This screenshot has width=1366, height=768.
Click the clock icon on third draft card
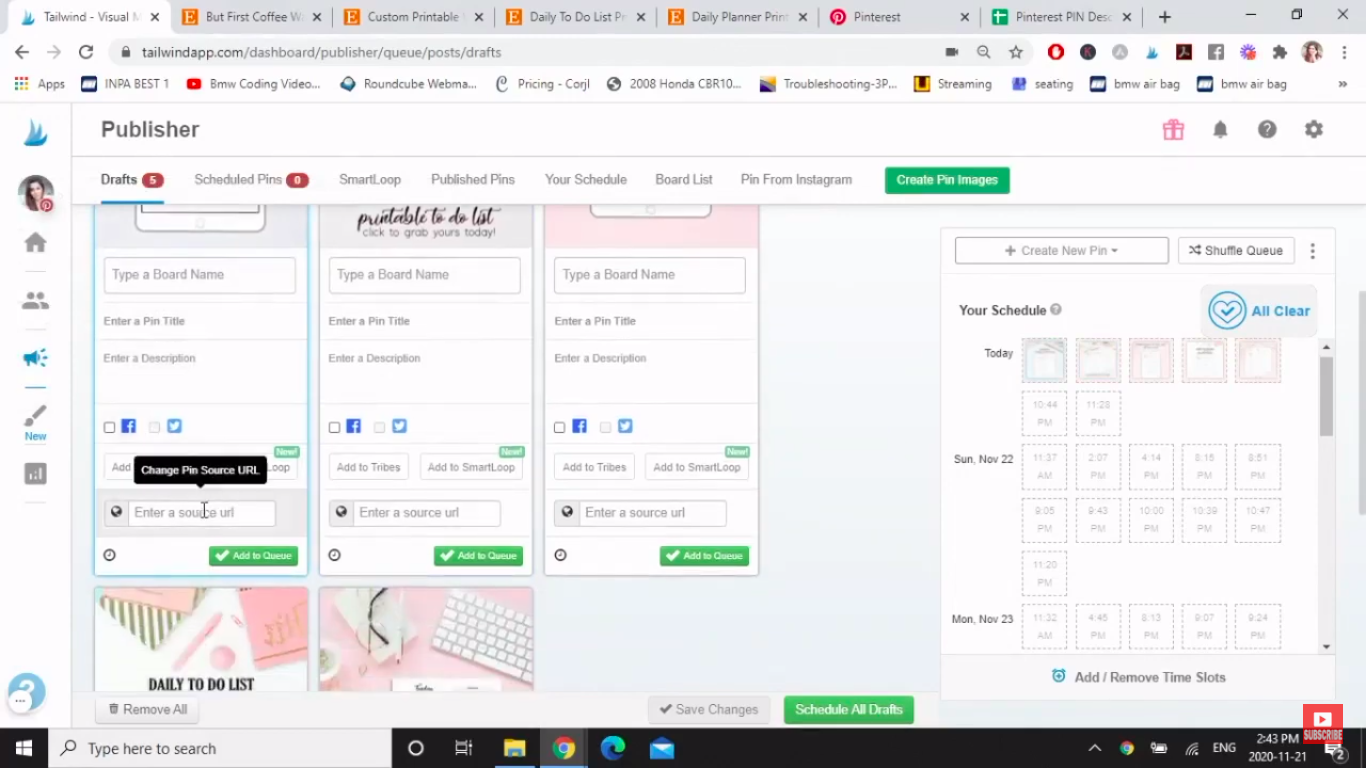tap(560, 555)
